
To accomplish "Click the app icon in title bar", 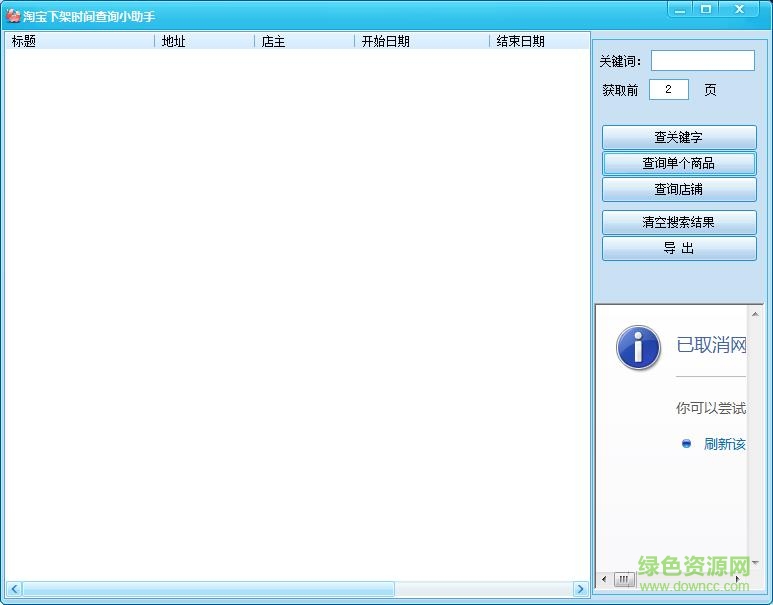I will tap(13, 16).
